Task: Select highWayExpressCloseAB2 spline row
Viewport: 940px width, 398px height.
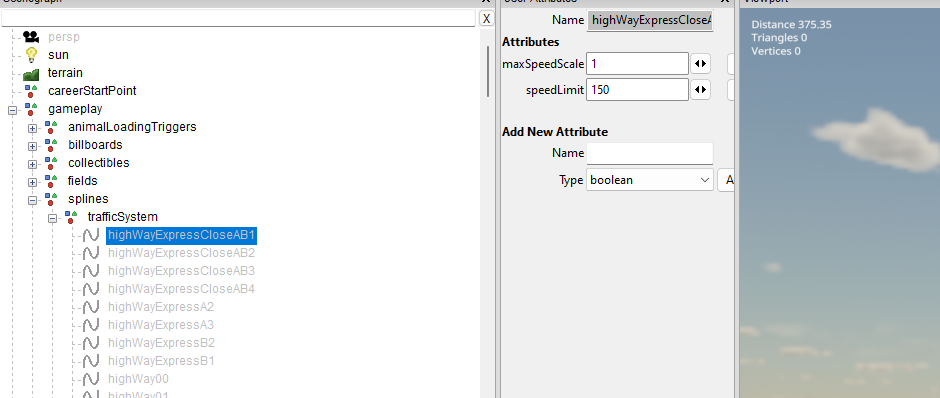Action: coord(182,253)
